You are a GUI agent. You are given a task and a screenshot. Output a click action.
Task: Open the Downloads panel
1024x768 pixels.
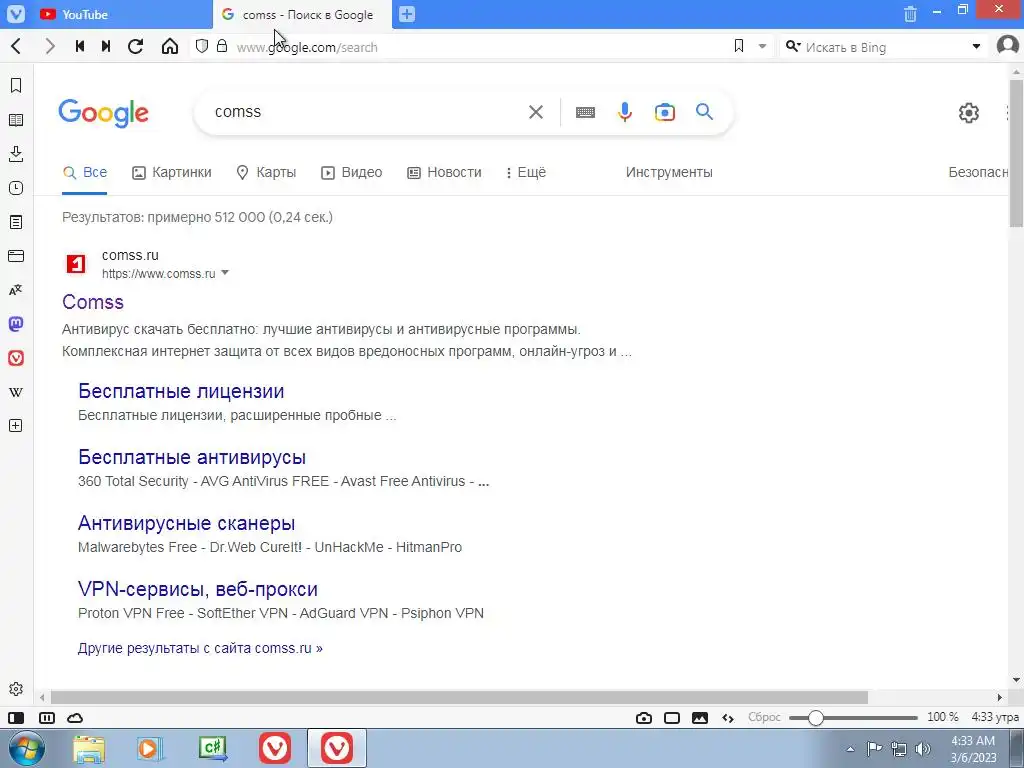coord(16,153)
